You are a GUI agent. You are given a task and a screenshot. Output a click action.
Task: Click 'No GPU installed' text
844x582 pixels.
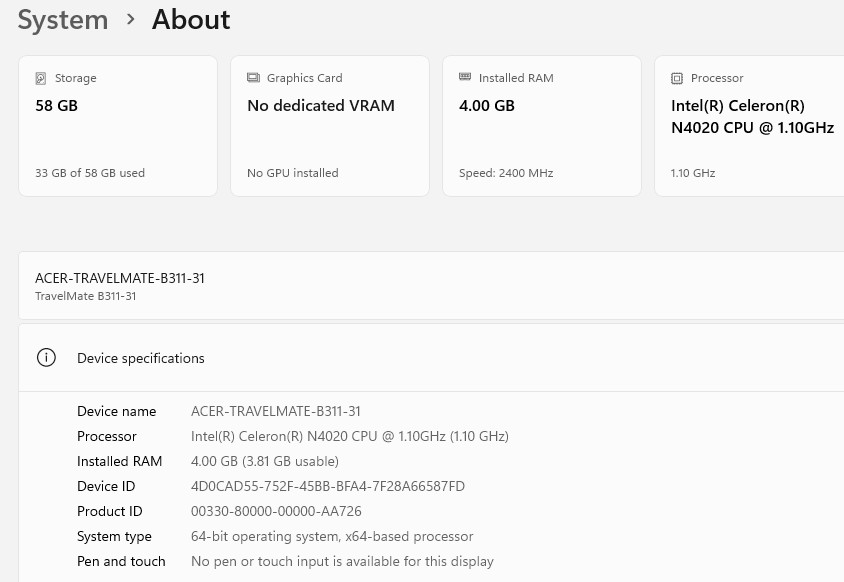pos(293,173)
